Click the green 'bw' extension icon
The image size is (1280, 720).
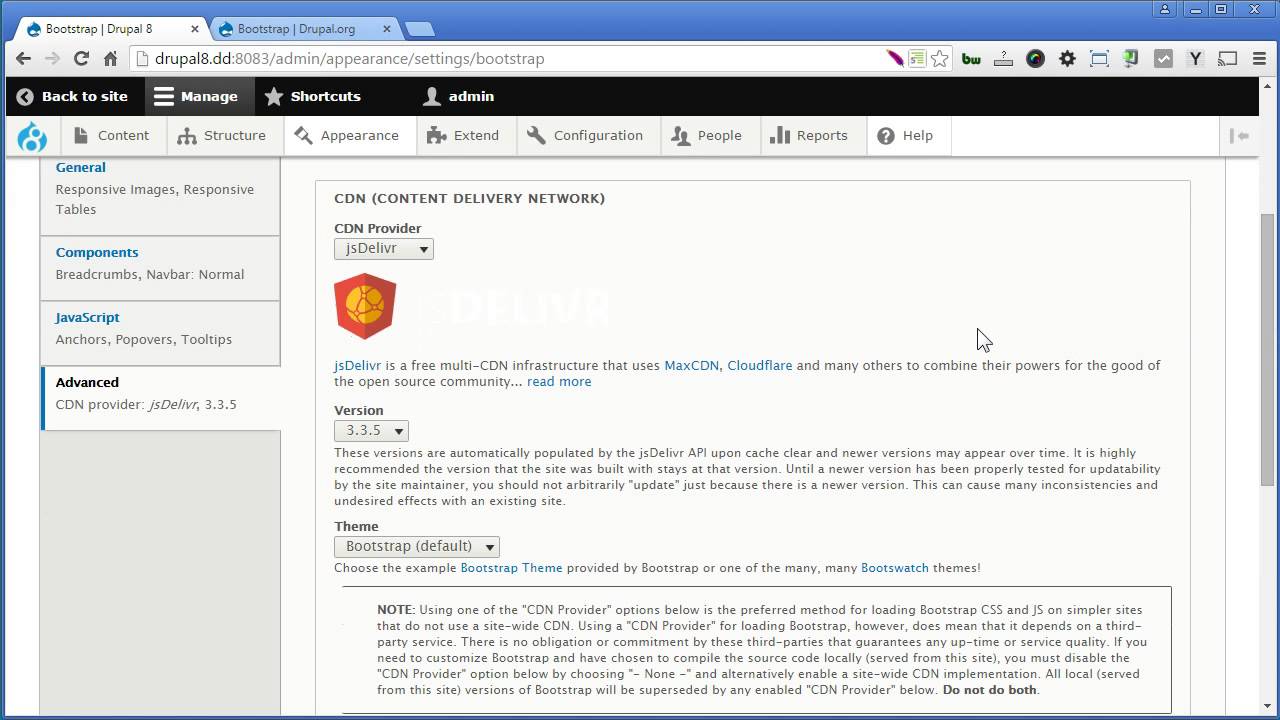tap(971, 59)
